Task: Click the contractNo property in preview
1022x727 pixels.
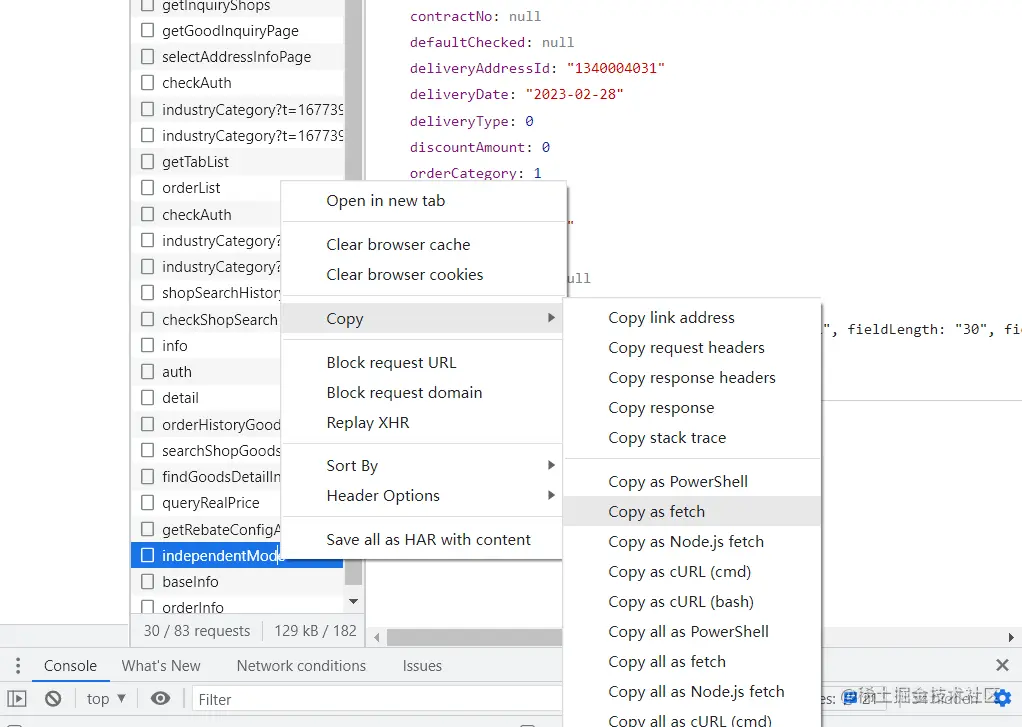Action: tap(450, 16)
